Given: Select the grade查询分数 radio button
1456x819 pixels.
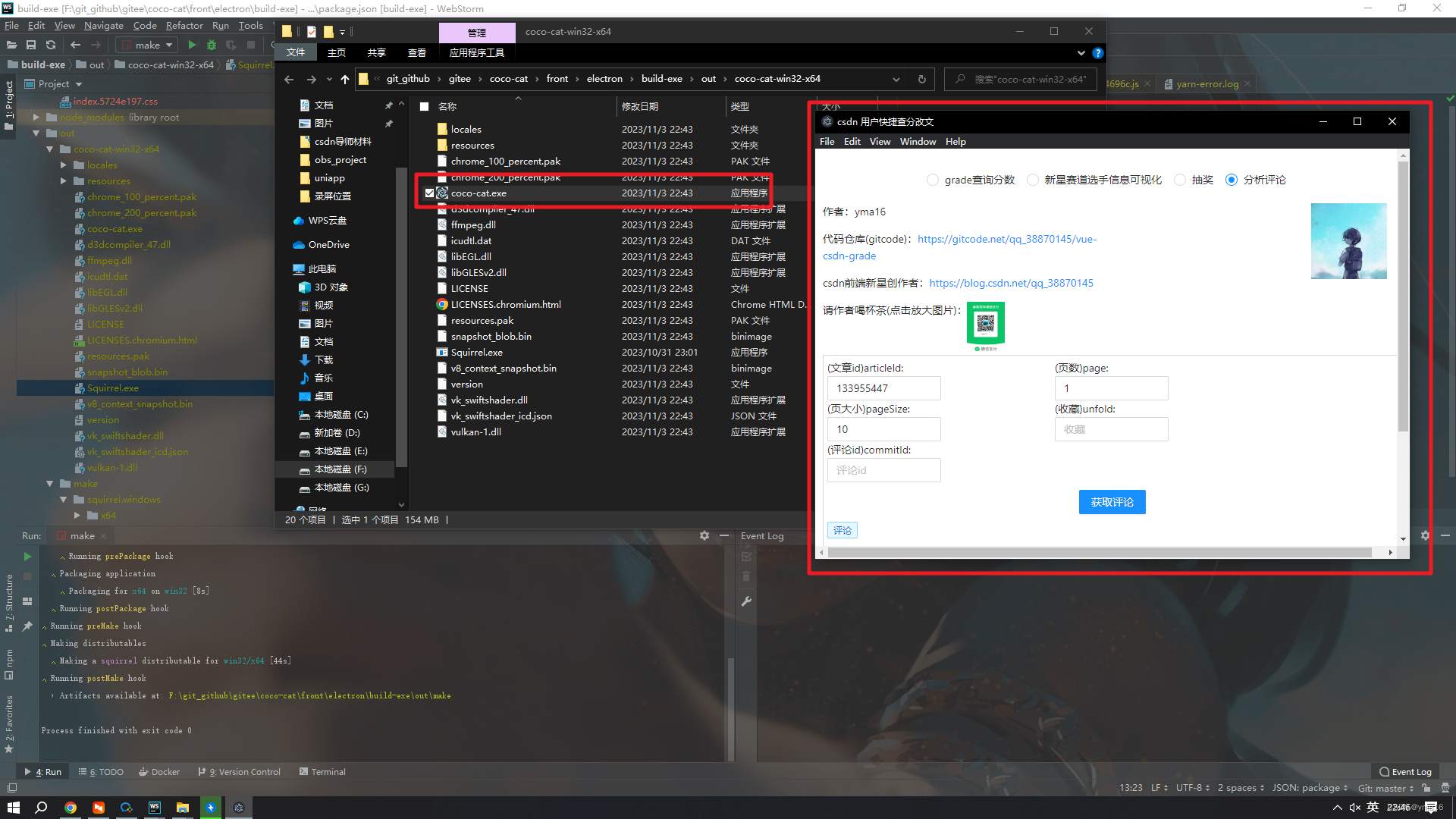Looking at the screenshot, I should (932, 180).
